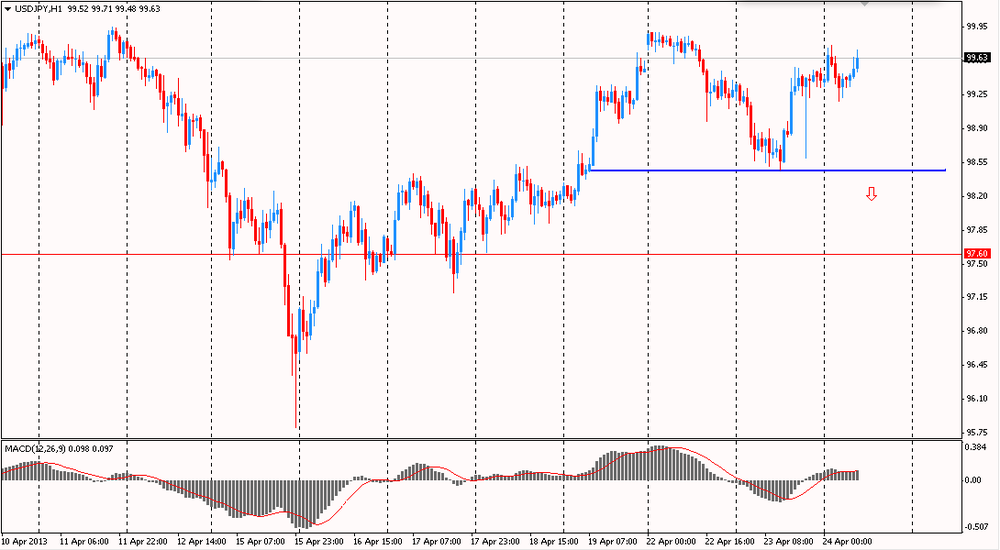Click the 15 Apr 23:00 time label
The height and width of the screenshot is (550, 1000).
(x=318, y=542)
